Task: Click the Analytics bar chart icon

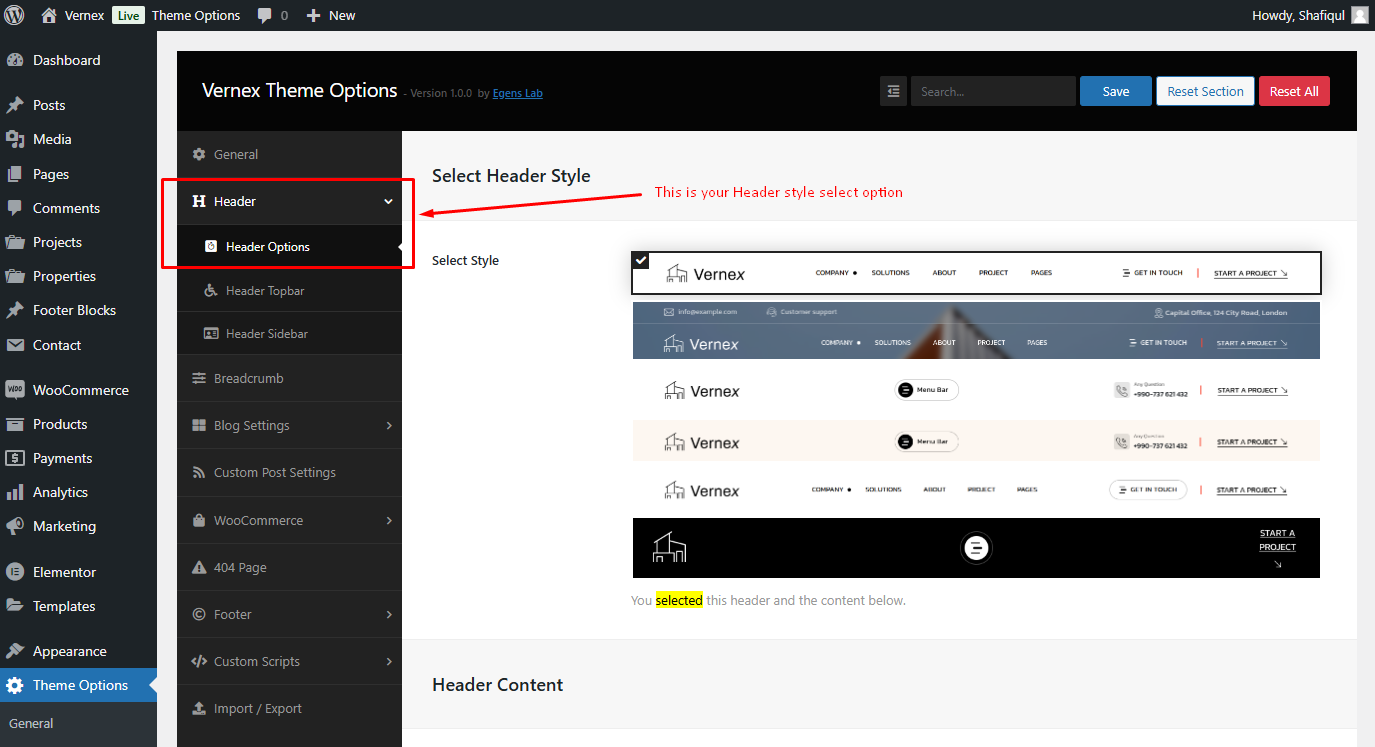Action: 15,492
